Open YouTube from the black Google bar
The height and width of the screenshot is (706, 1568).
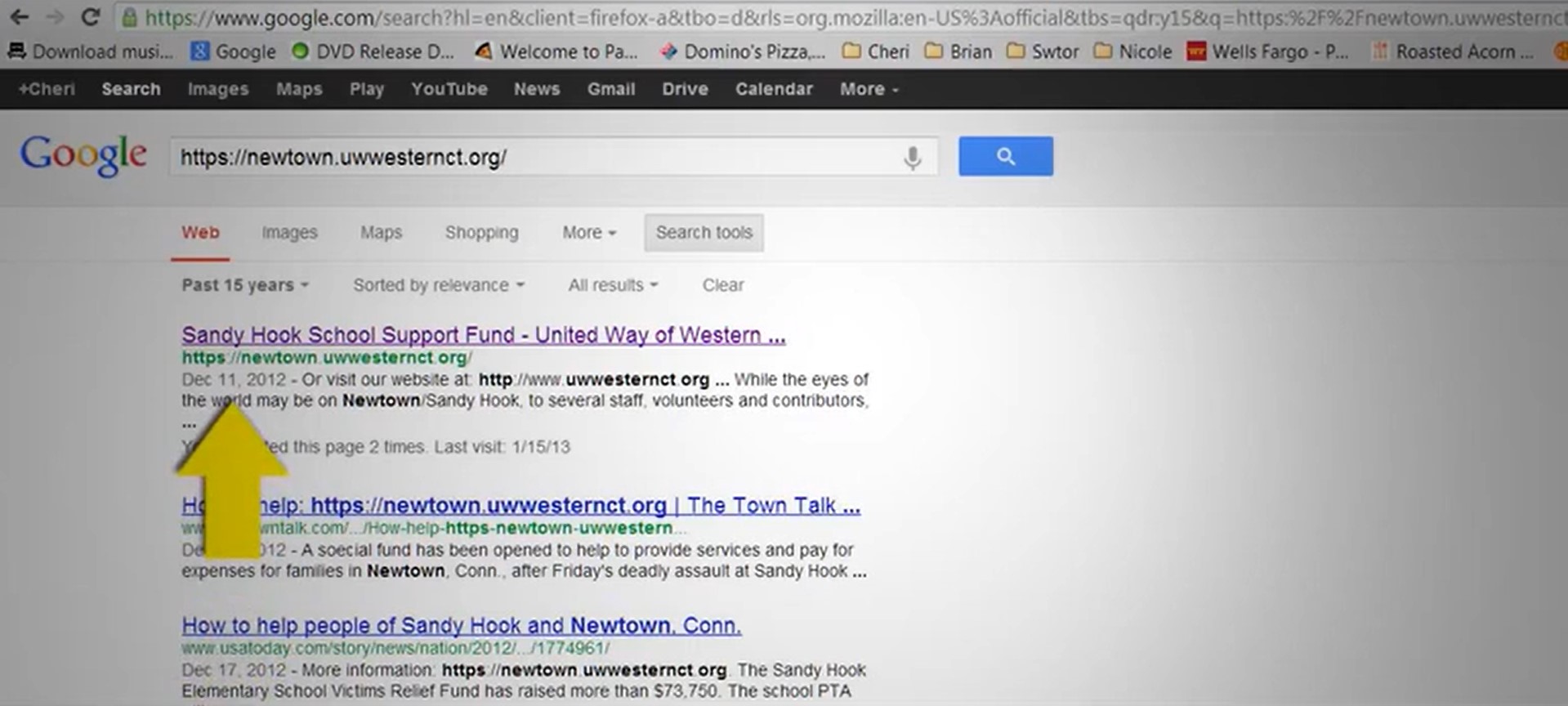[449, 89]
